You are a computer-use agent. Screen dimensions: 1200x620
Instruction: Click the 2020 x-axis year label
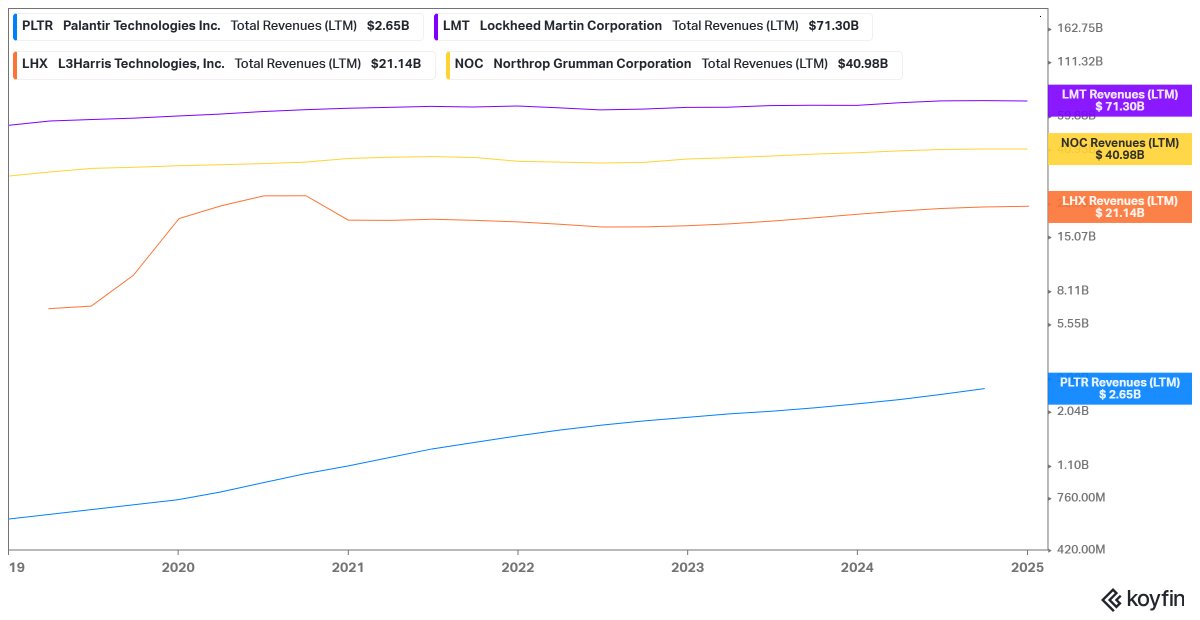[178, 567]
